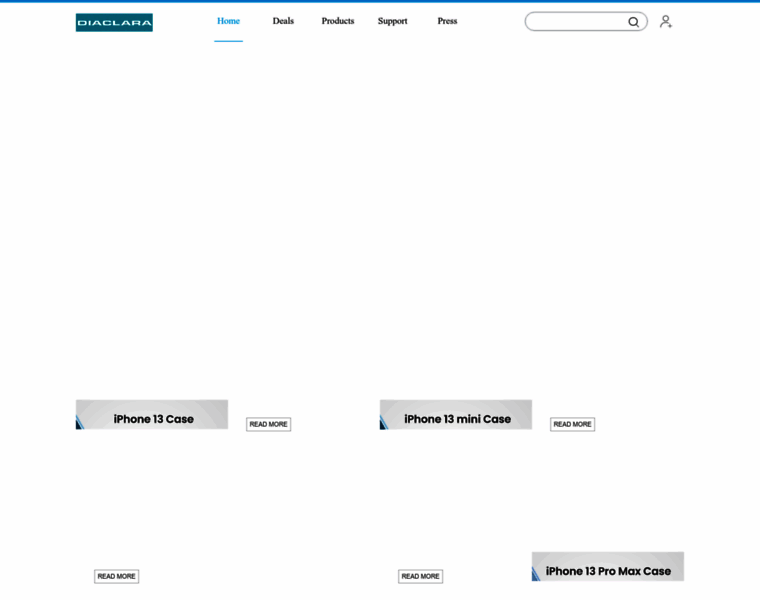Click the blue underline beneath Home
760x600 pixels.
point(228,41)
